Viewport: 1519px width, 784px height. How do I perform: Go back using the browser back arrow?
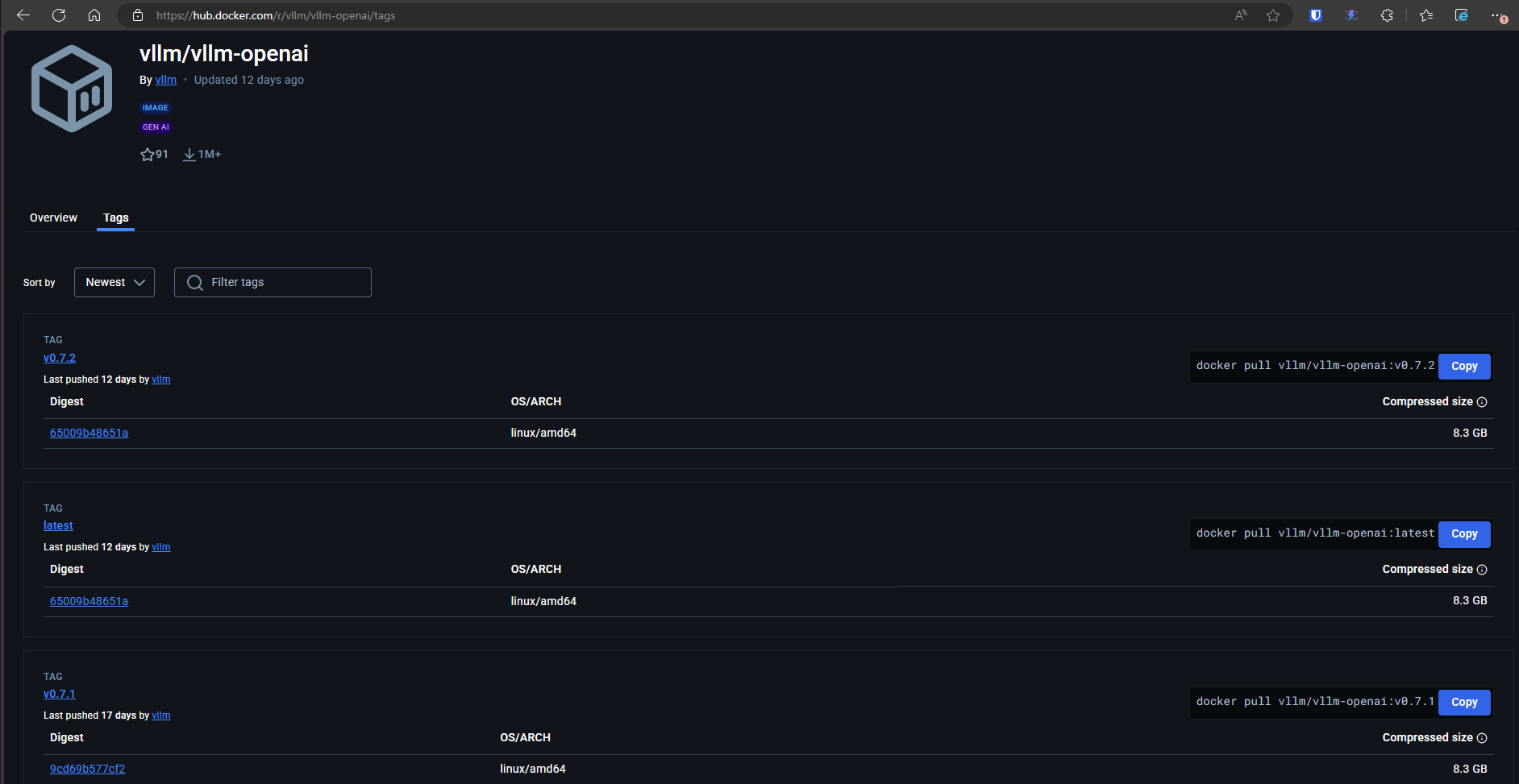click(23, 15)
